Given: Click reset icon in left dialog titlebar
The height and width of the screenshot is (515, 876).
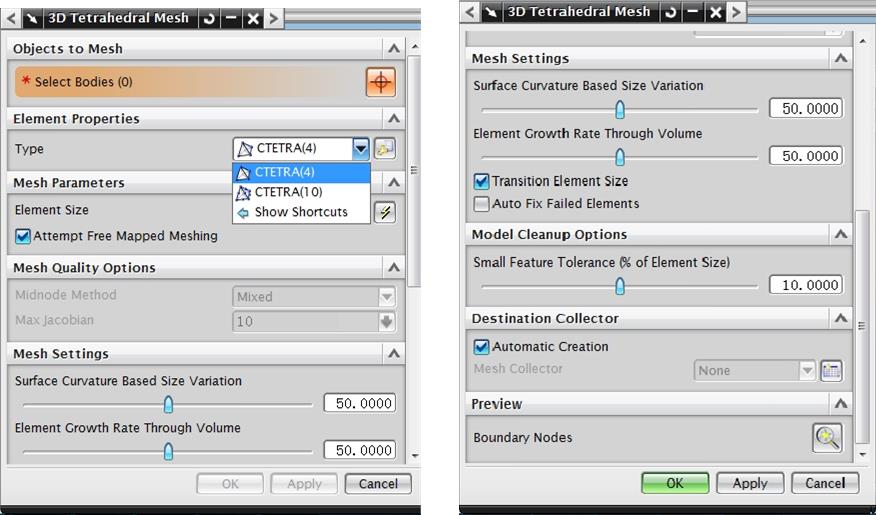Looking at the screenshot, I should [209, 18].
